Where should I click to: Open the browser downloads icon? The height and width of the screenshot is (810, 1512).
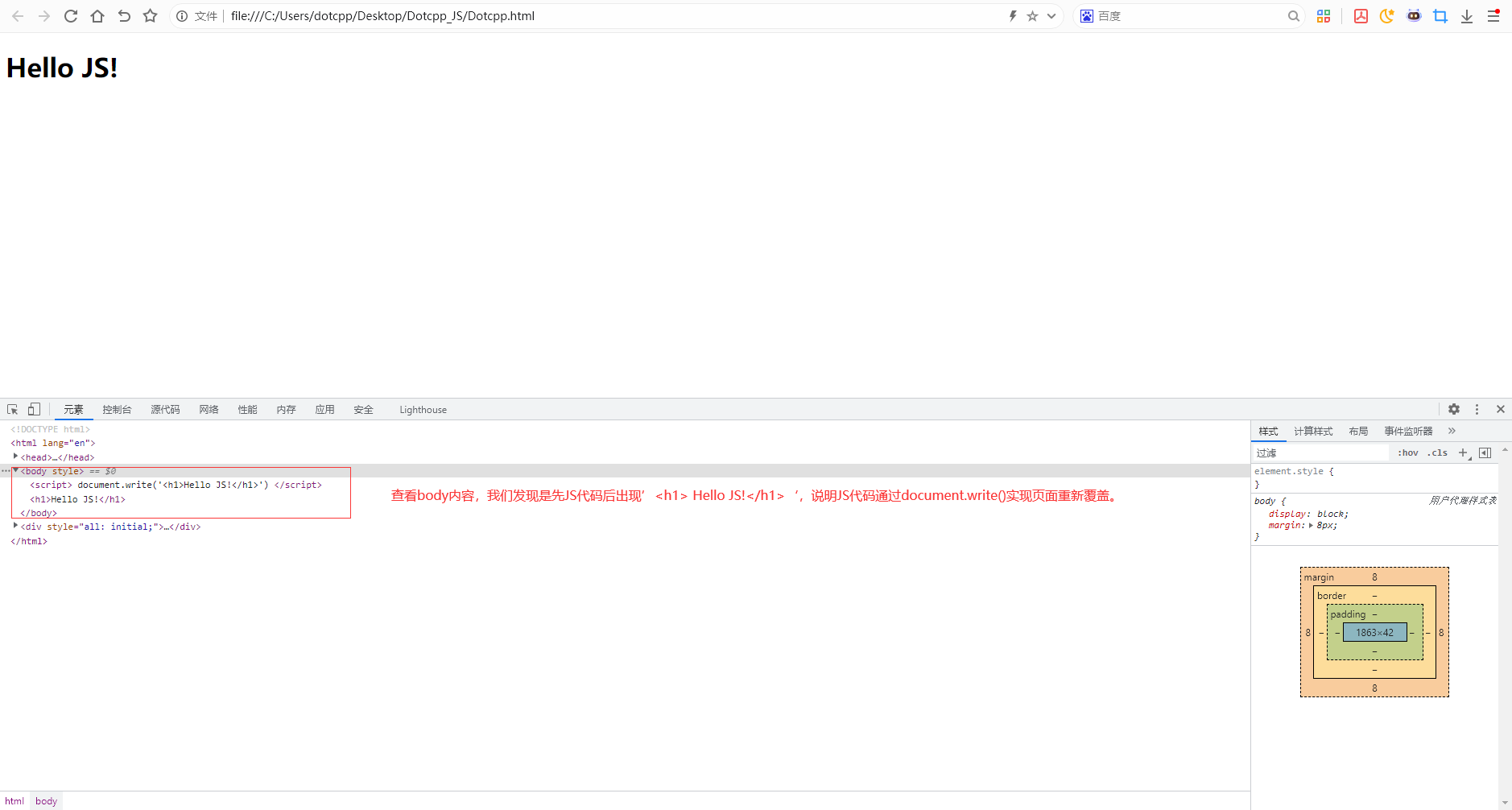[1467, 15]
